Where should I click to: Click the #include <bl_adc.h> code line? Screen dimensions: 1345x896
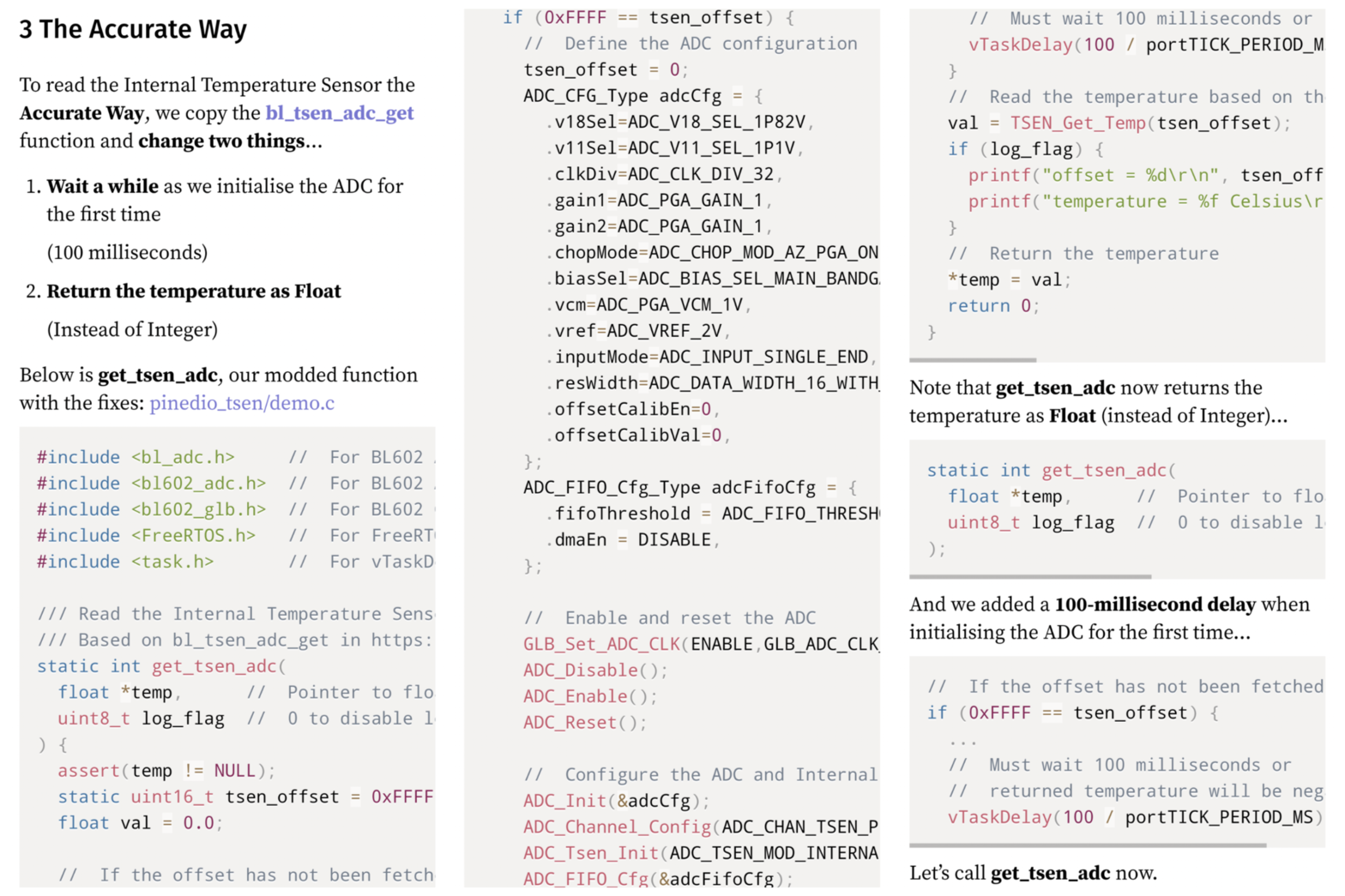point(136,457)
